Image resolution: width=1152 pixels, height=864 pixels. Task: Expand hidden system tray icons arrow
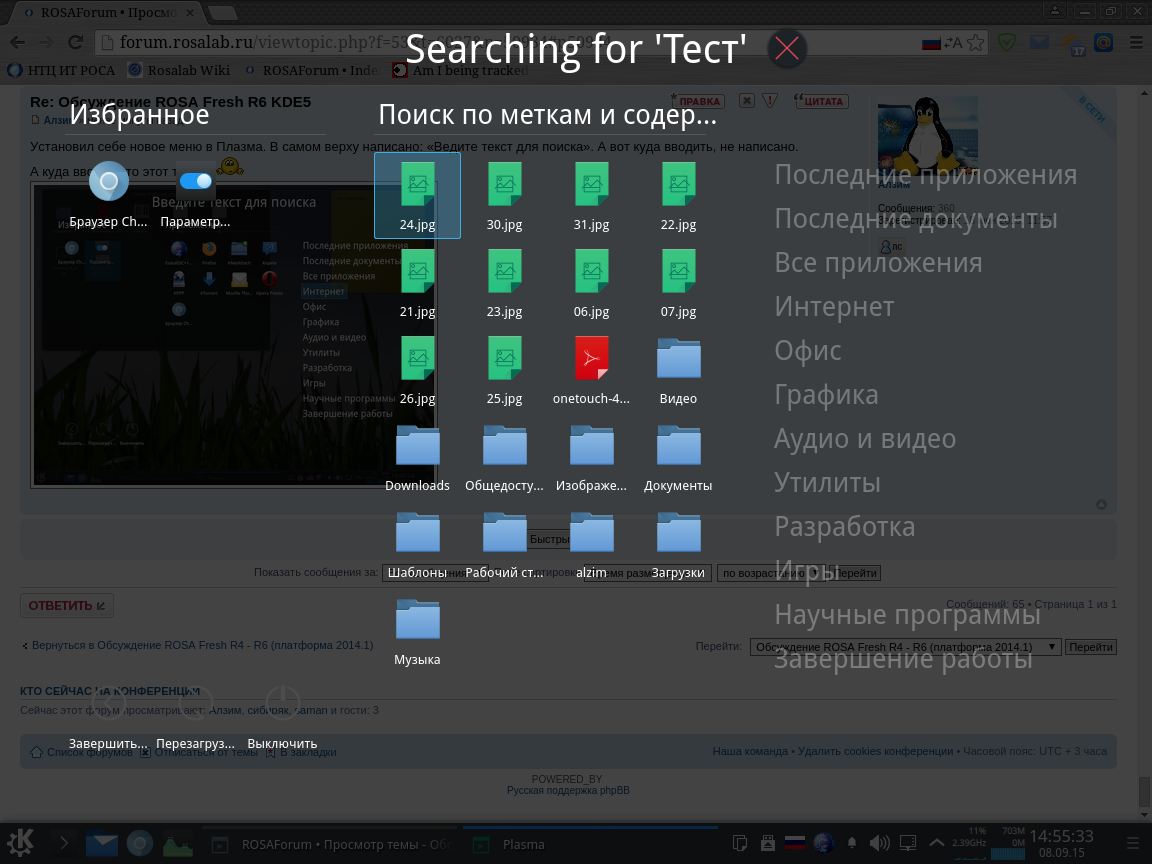[936, 843]
